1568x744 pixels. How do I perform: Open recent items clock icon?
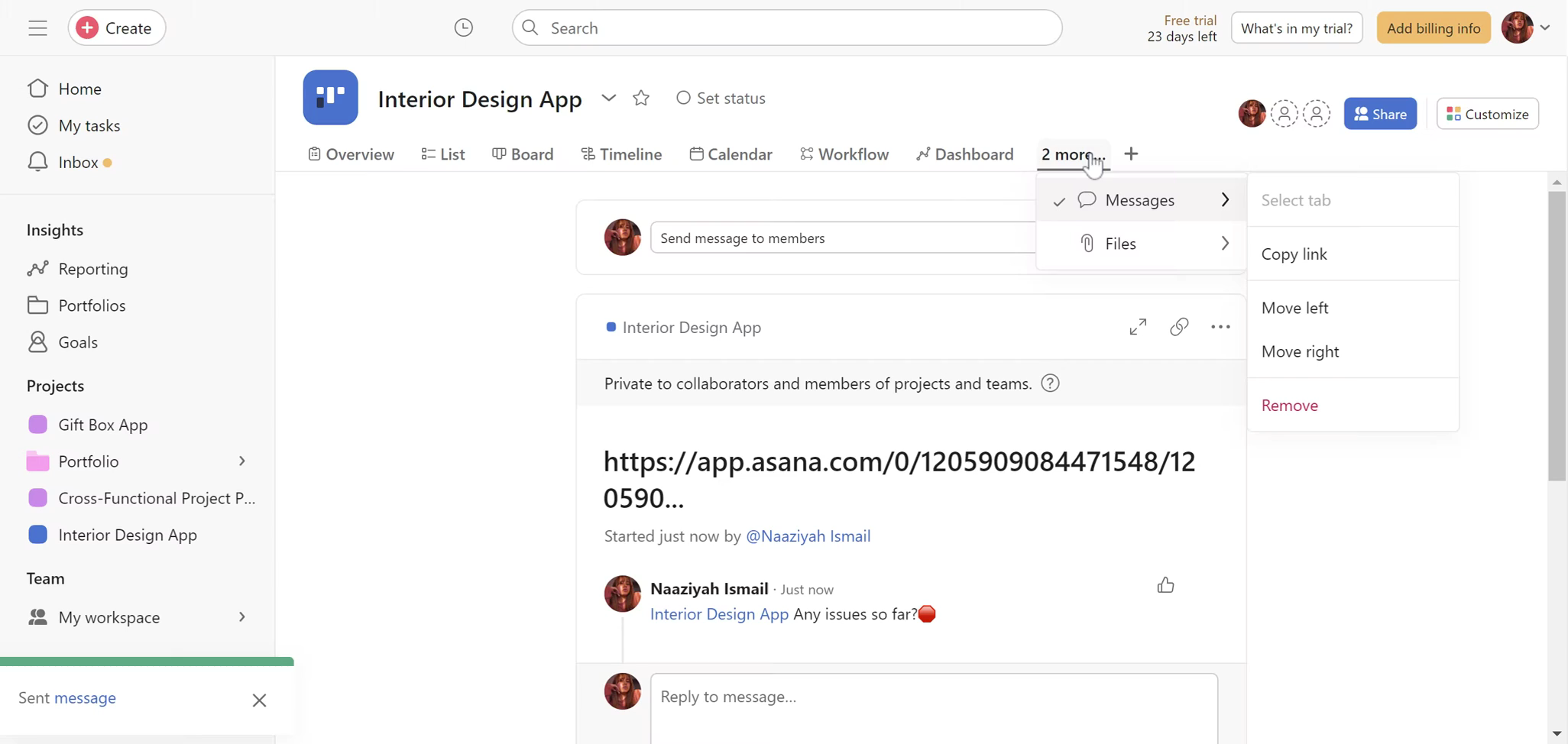pos(463,27)
